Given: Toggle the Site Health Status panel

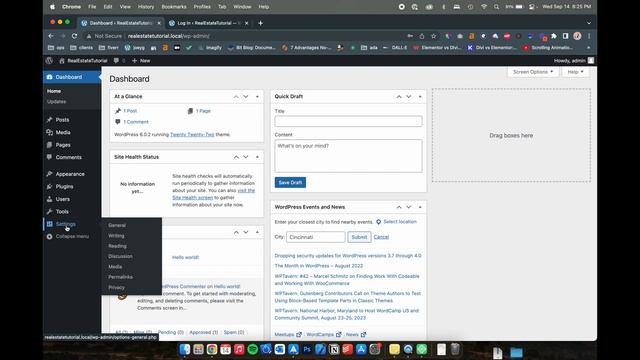Looking at the screenshot, I should 257,157.
